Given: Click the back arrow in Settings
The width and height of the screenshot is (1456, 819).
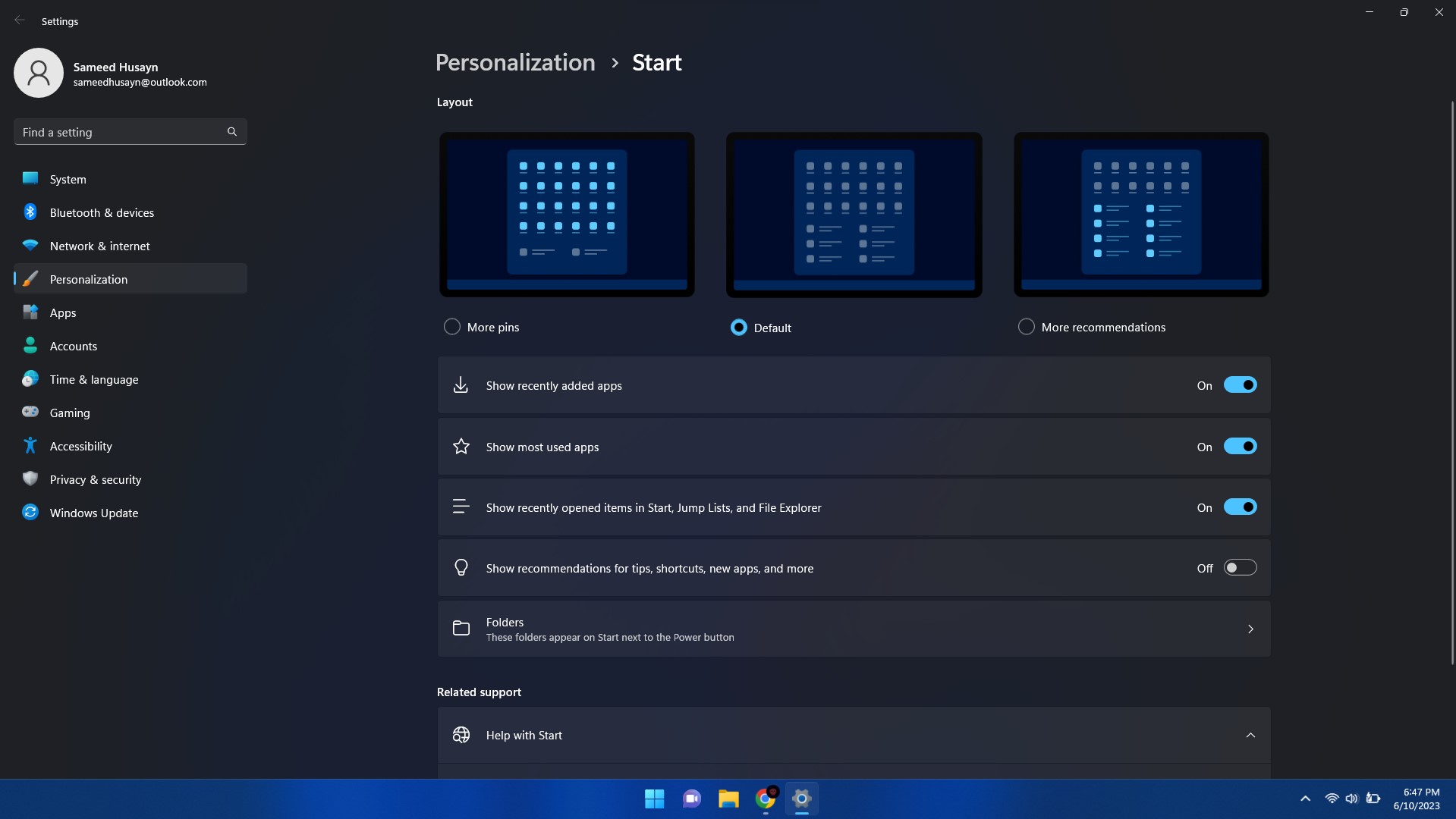Looking at the screenshot, I should (x=20, y=20).
